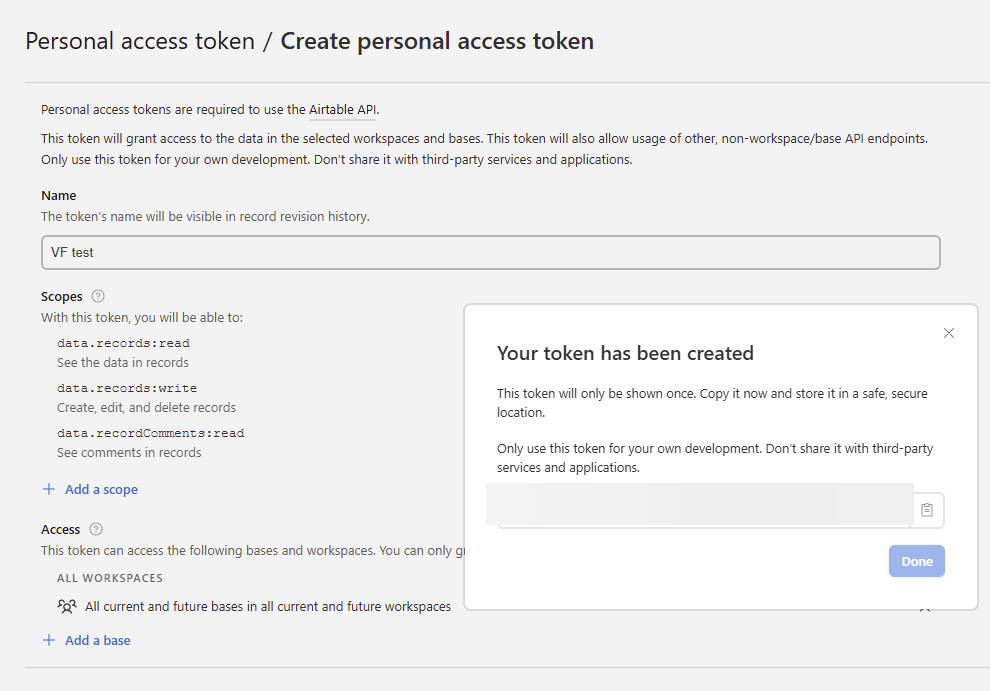Click 'With this token, you will be able to:' text
The width and height of the screenshot is (990, 691).
pyautogui.click(x=142, y=318)
